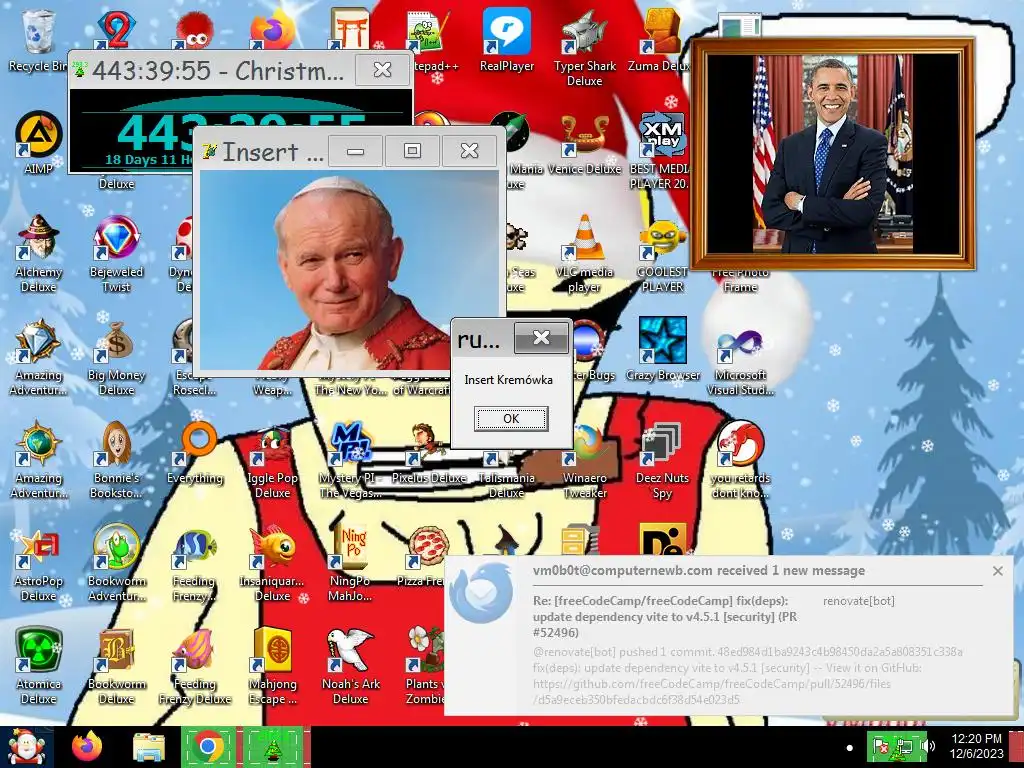The image size is (1024, 768).
Task: Launch Noah's Ark Deluxe shortcut
Action: 350,666
